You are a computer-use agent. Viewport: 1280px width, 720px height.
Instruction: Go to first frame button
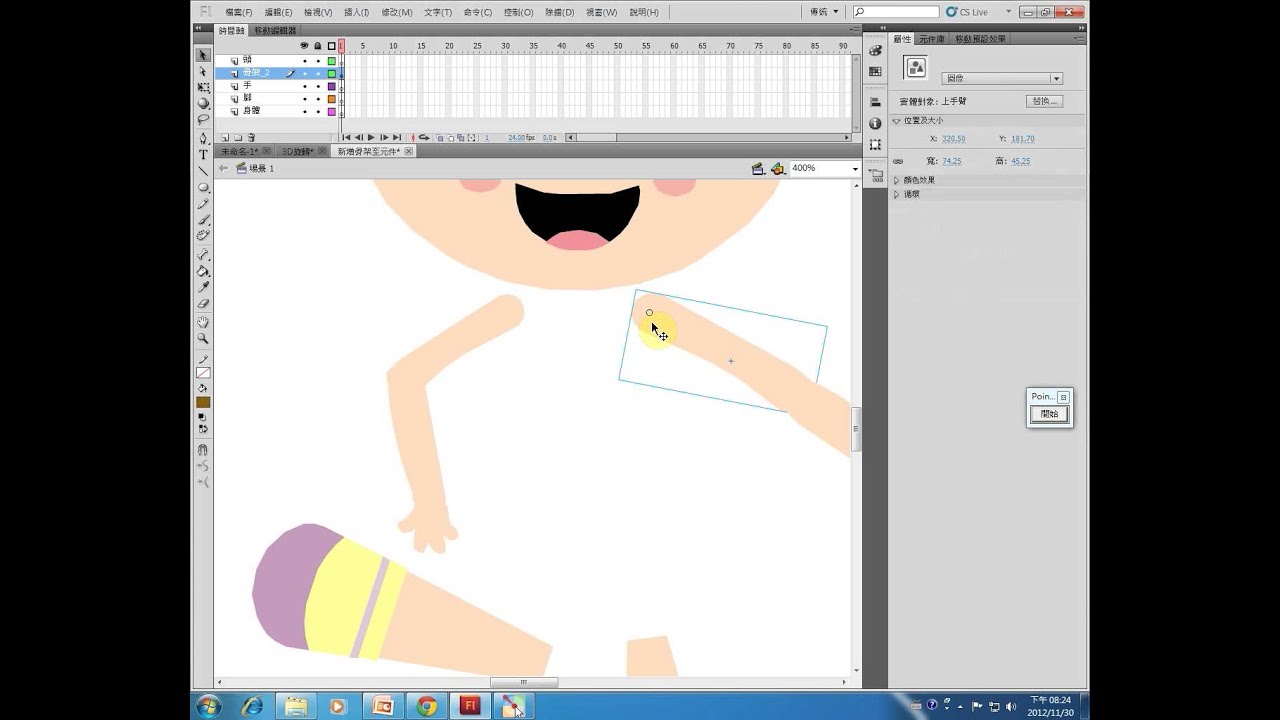pyautogui.click(x=347, y=137)
